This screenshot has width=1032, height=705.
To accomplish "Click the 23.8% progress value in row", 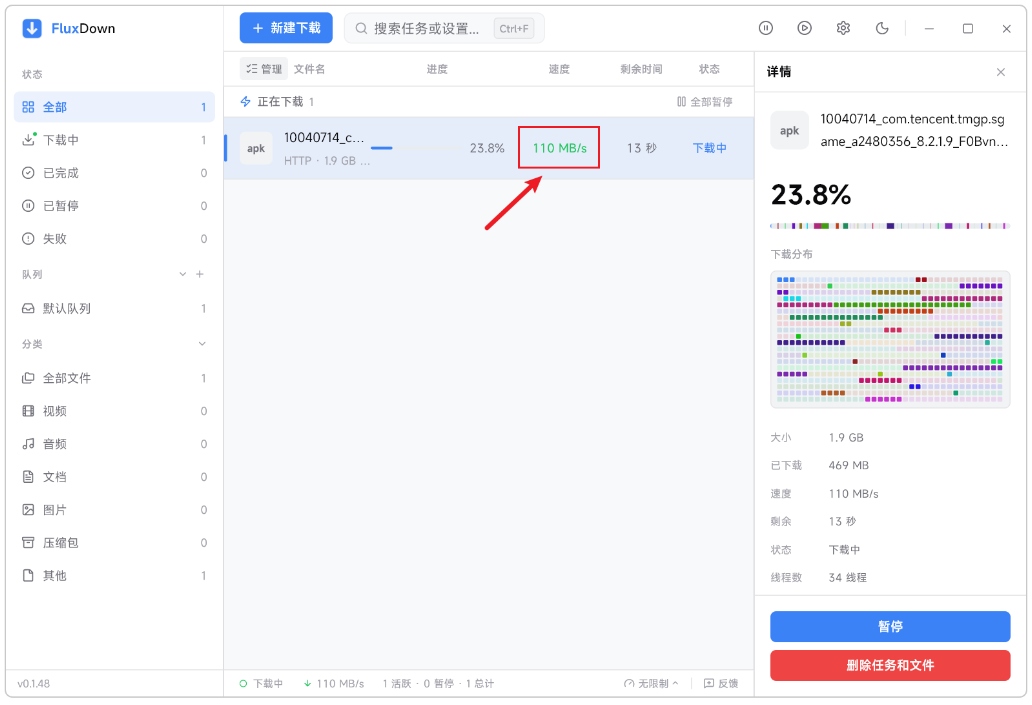I will (x=487, y=148).
